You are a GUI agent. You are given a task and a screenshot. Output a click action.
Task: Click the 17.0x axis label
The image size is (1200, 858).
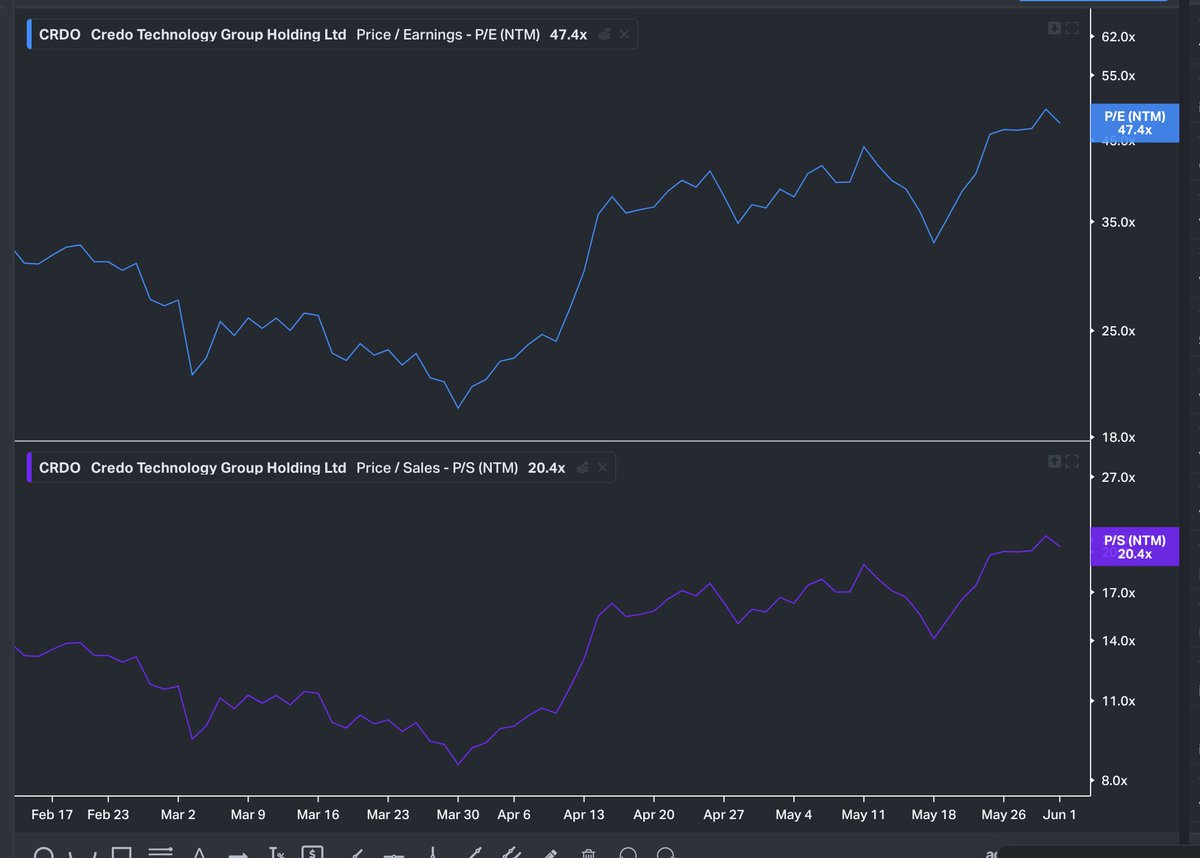tap(1118, 593)
